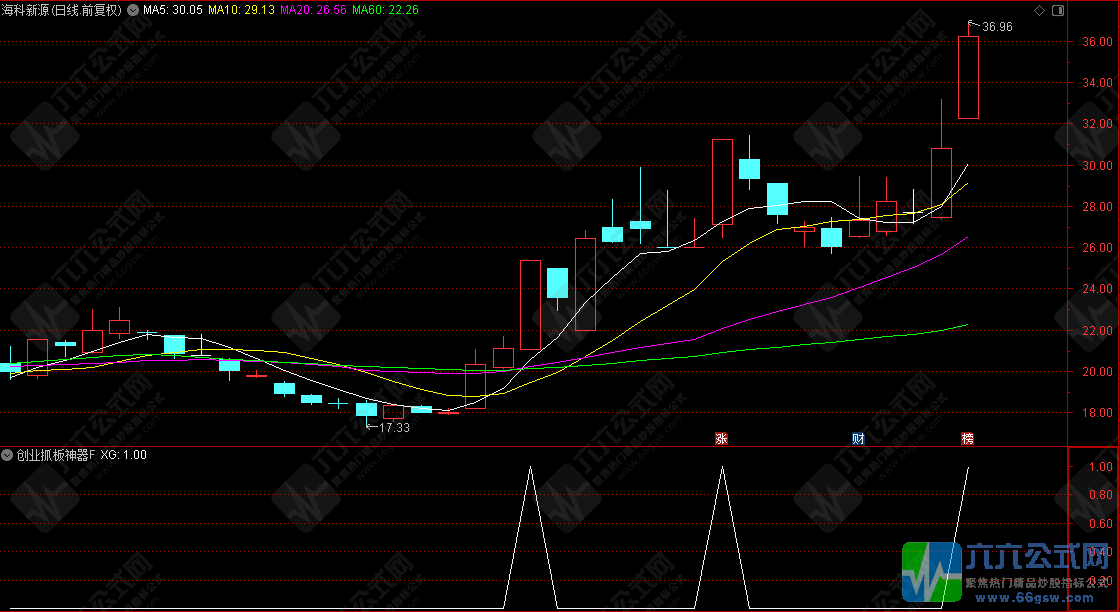Click the blue 财 event marker
1120x612 pixels.
(x=858, y=438)
